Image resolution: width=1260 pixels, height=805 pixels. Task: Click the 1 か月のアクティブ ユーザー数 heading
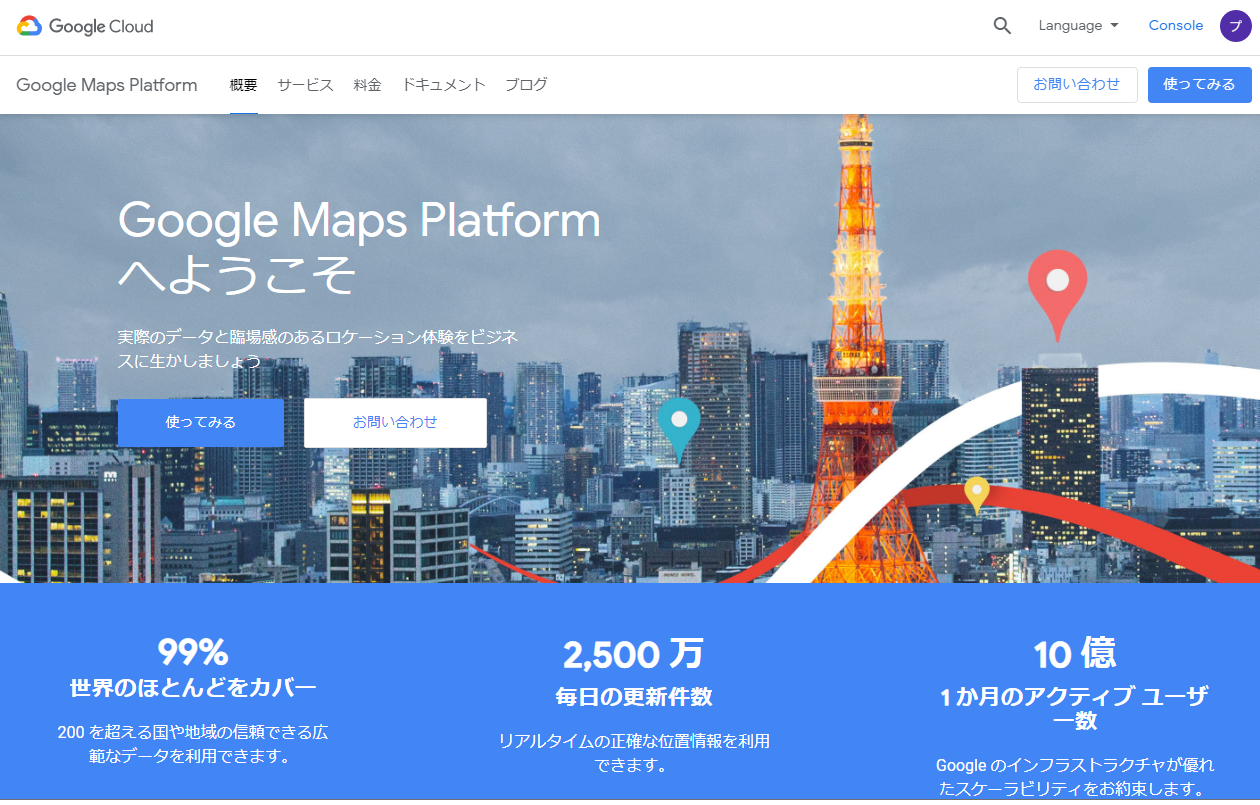coord(1075,708)
